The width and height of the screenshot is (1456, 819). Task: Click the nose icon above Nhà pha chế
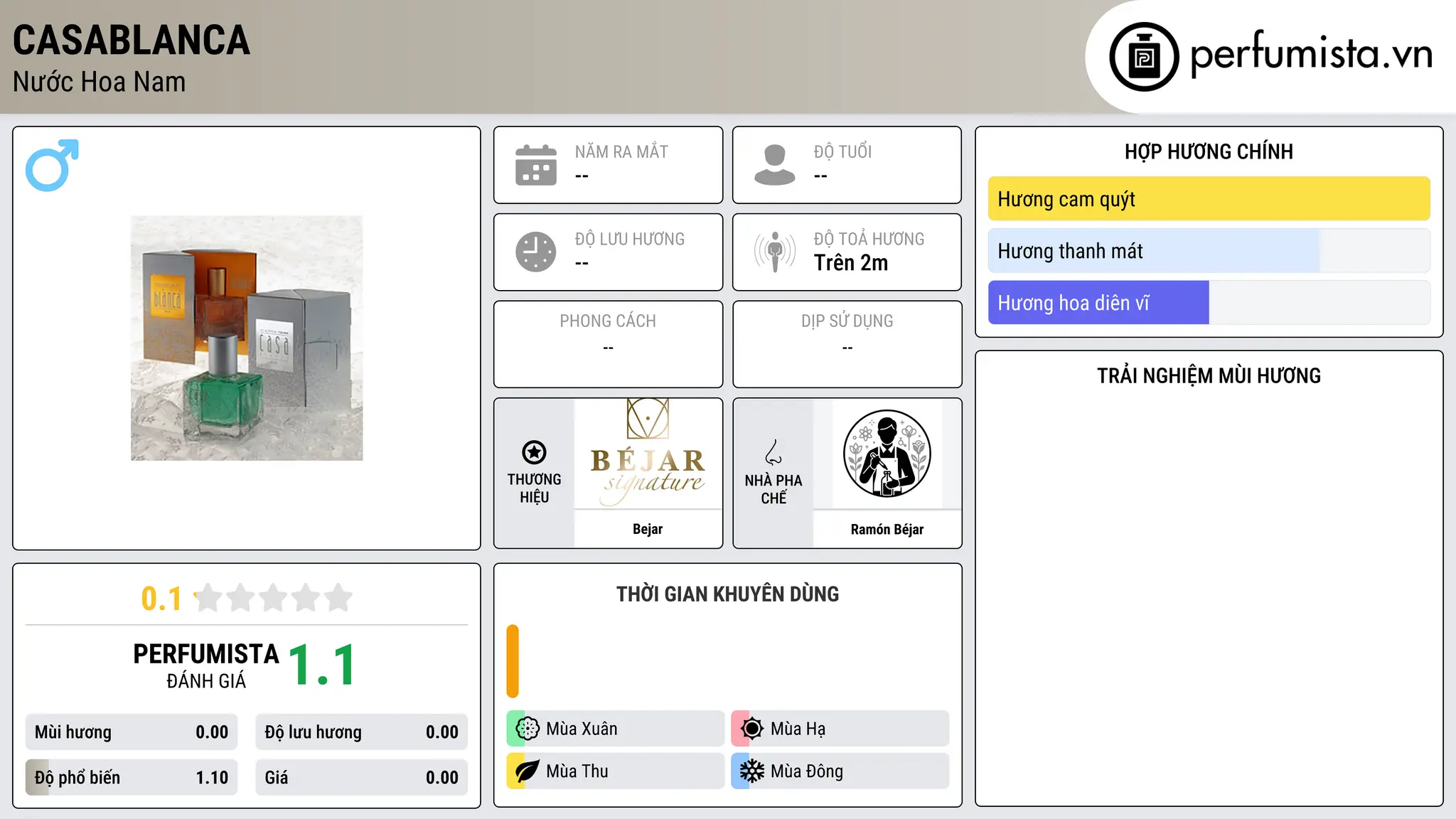tap(773, 452)
